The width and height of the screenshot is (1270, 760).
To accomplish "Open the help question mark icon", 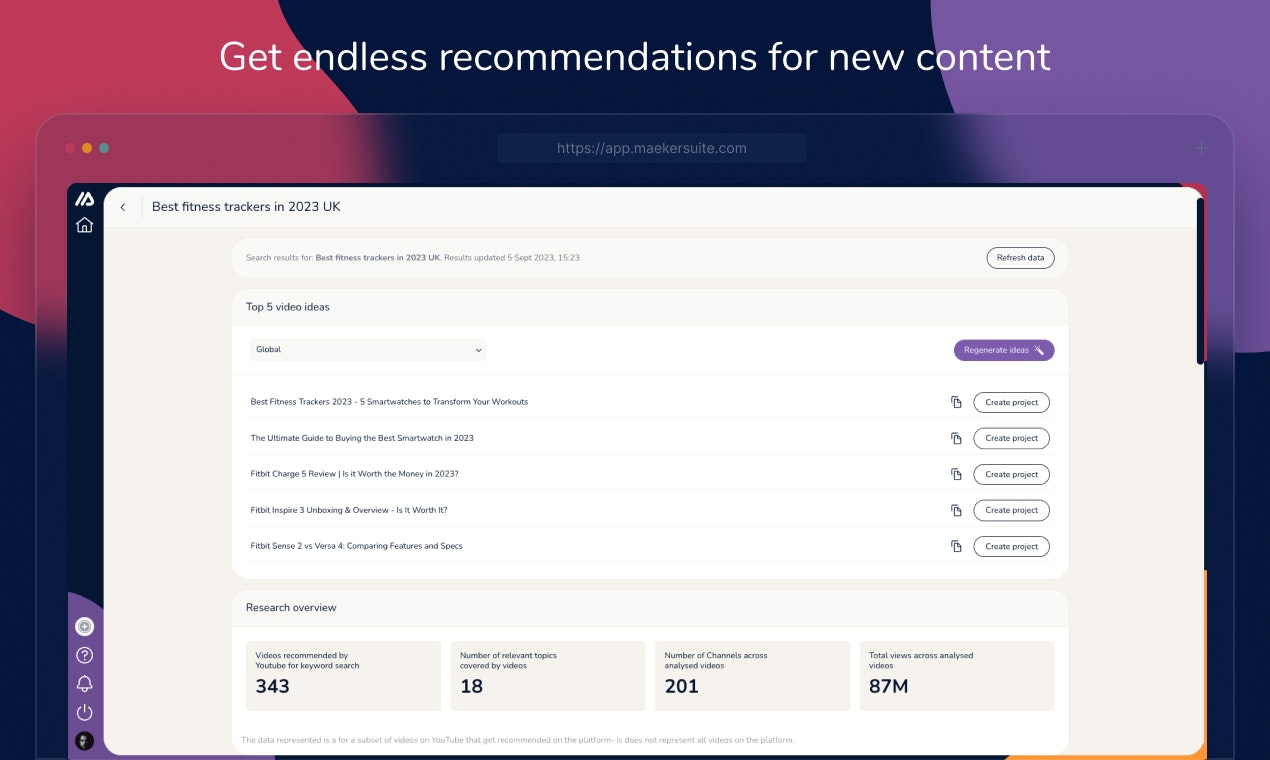I will (85, 655).
